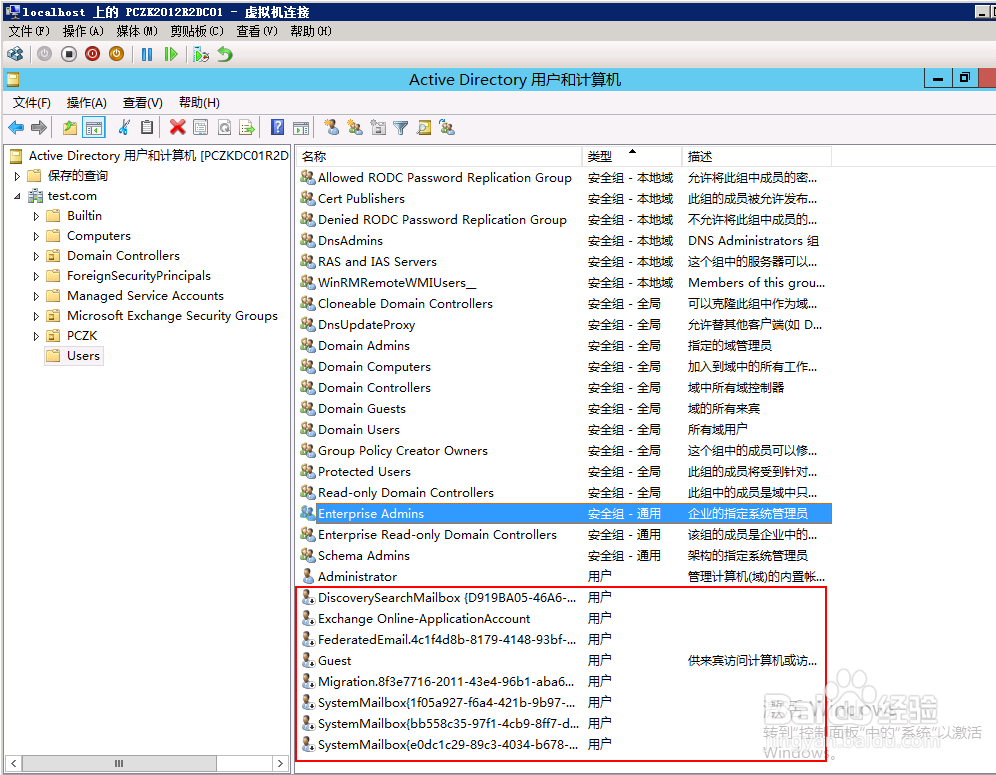Viewport: 996px width, 775px height.
Task: Select the Domain Admins group
Action: tap(363, 346)
